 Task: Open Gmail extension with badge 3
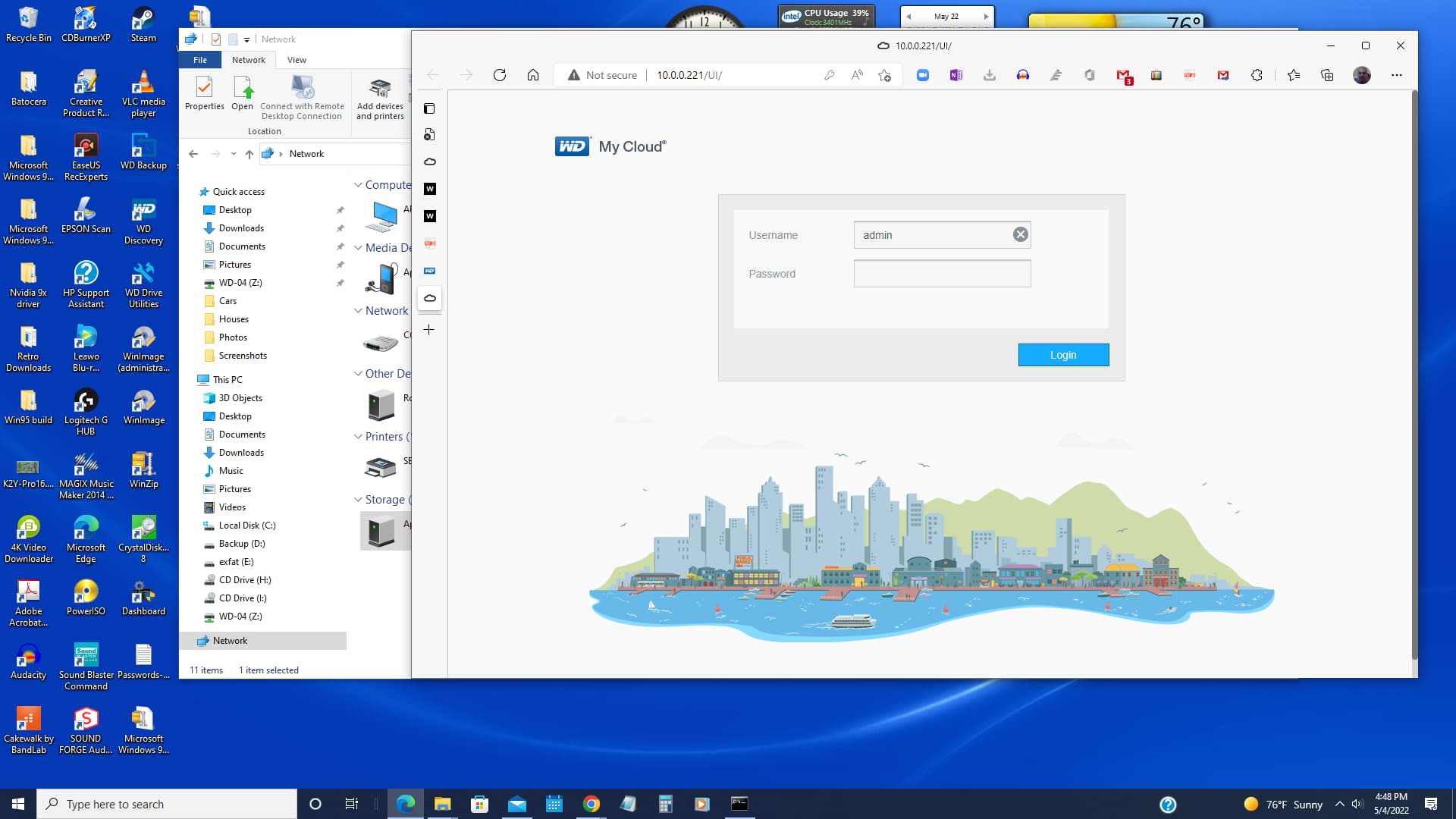[1124, 76]
